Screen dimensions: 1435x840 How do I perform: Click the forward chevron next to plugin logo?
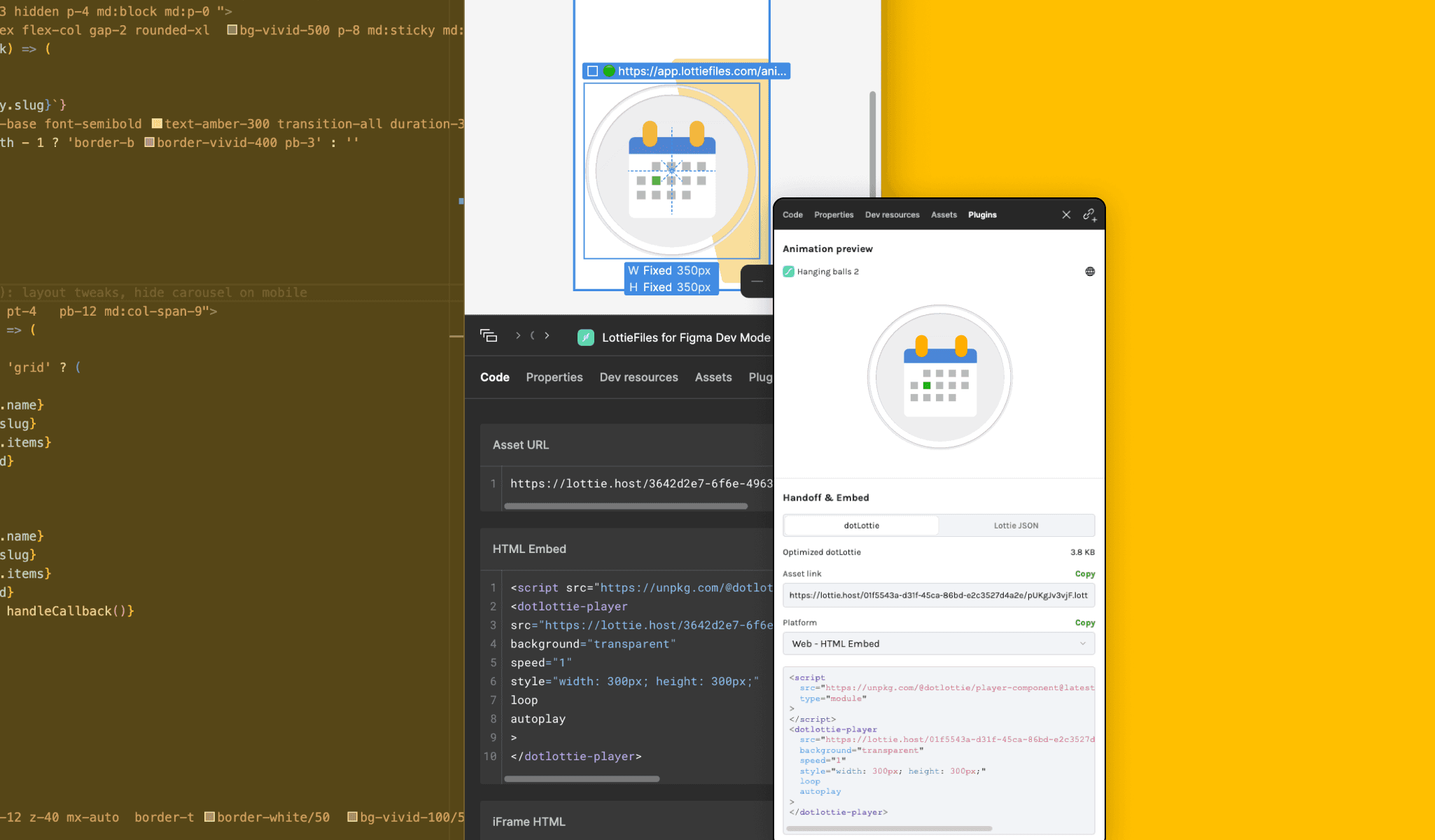(547, 336)
